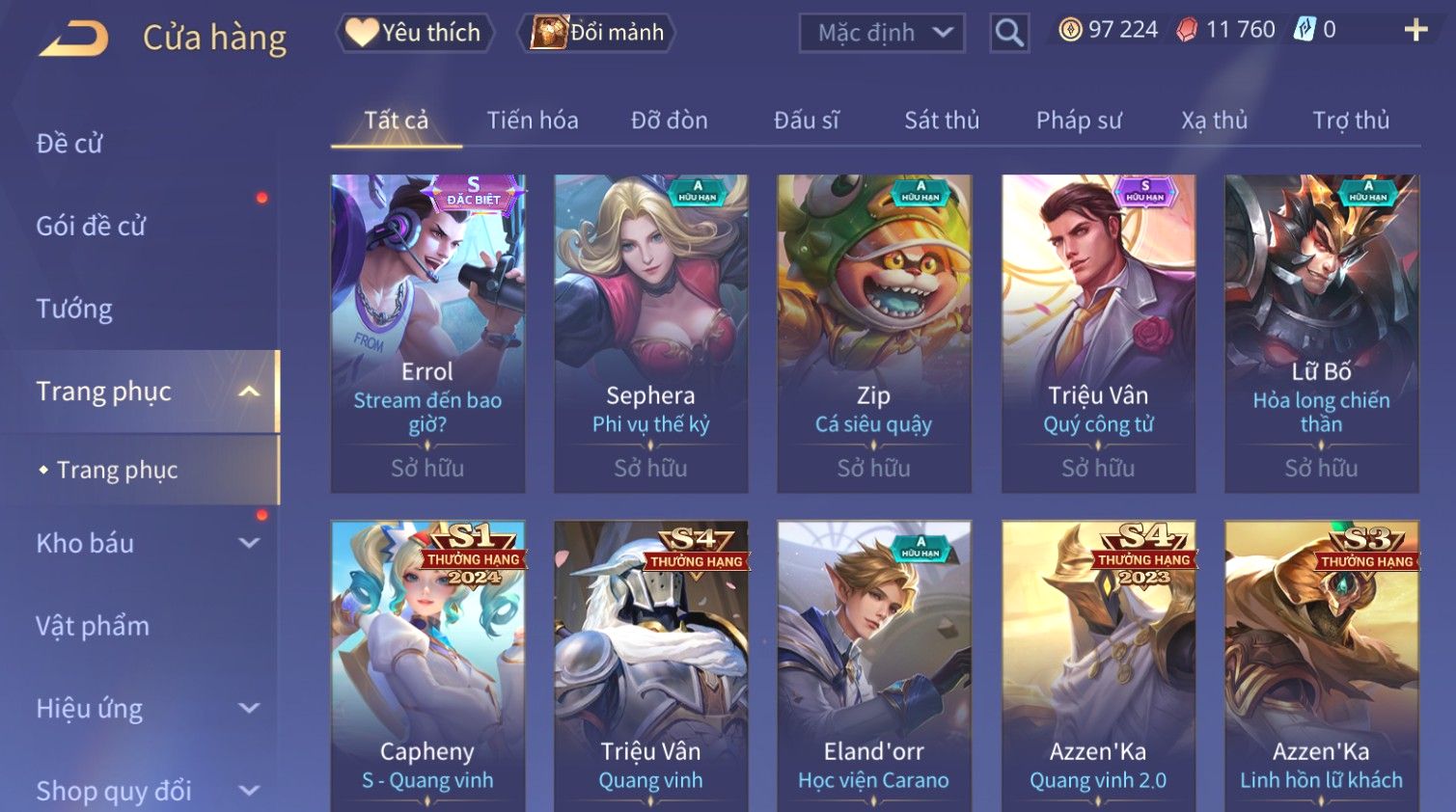Go to Tướng in the sidebar

tap(74, 309)
